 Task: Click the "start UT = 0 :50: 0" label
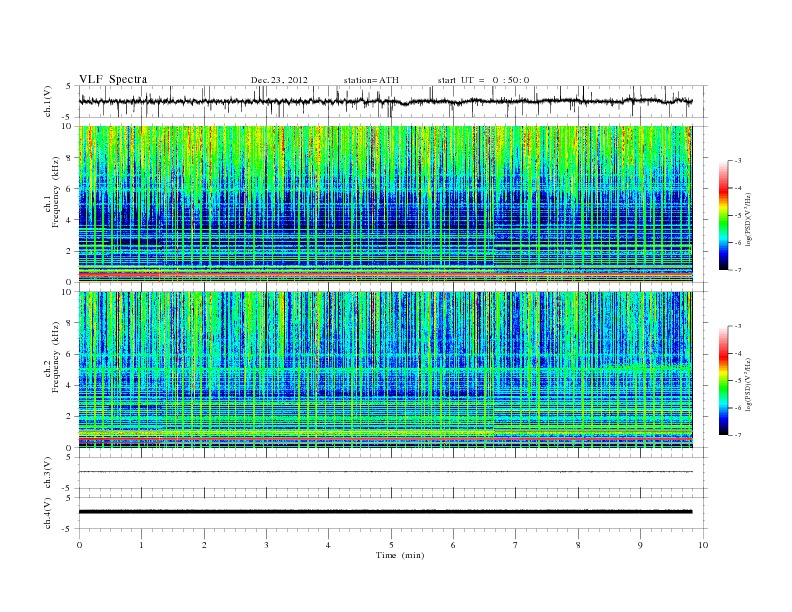pyautogui.click(x=483, y=80)
